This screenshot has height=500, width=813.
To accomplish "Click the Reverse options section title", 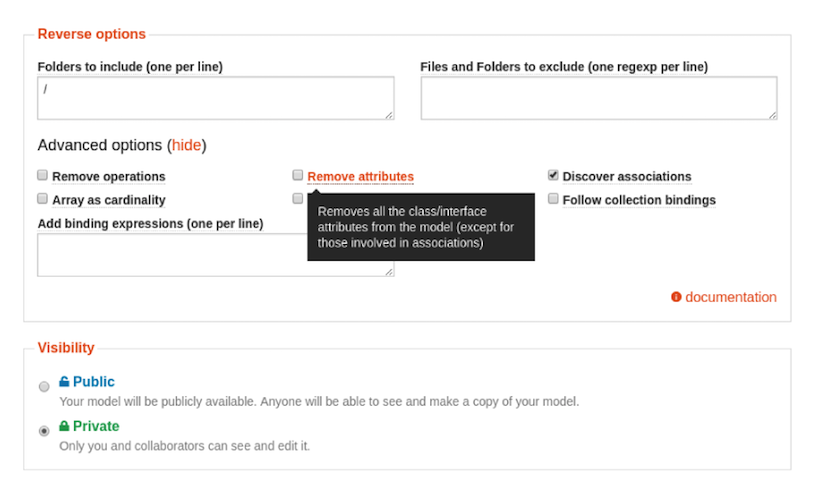I will (92, 34).
